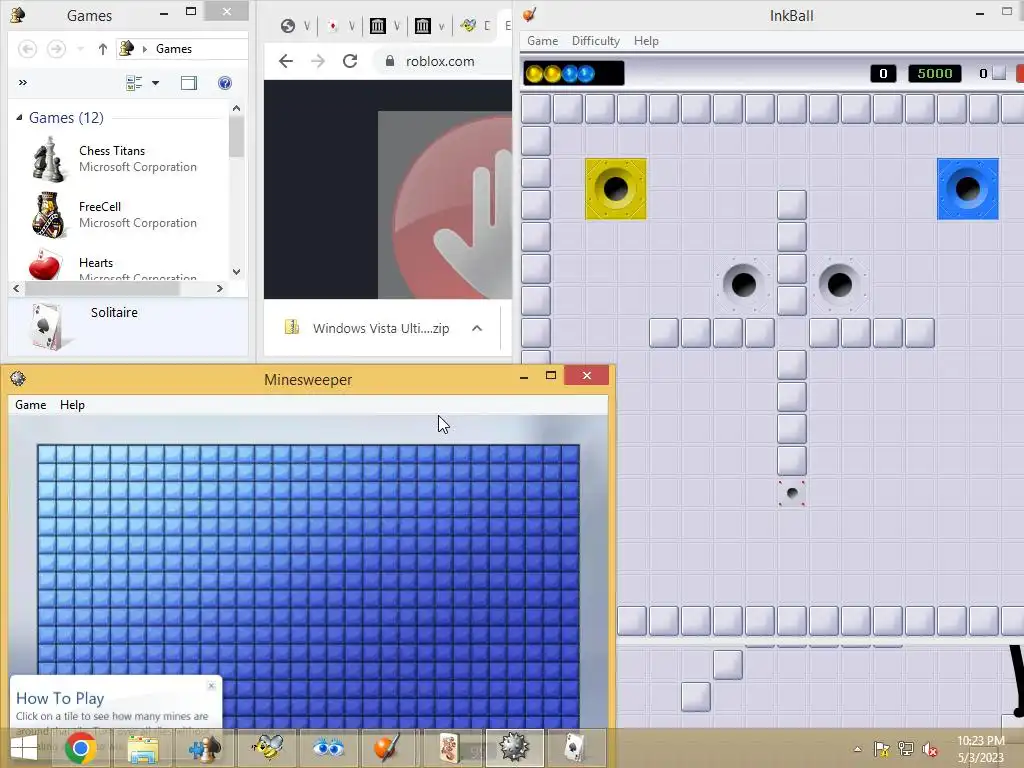This screenshot has height=768, width=1024.
Task: Go back in the Chrome browser
Action: pyautogui.click(x=285, y=61)
